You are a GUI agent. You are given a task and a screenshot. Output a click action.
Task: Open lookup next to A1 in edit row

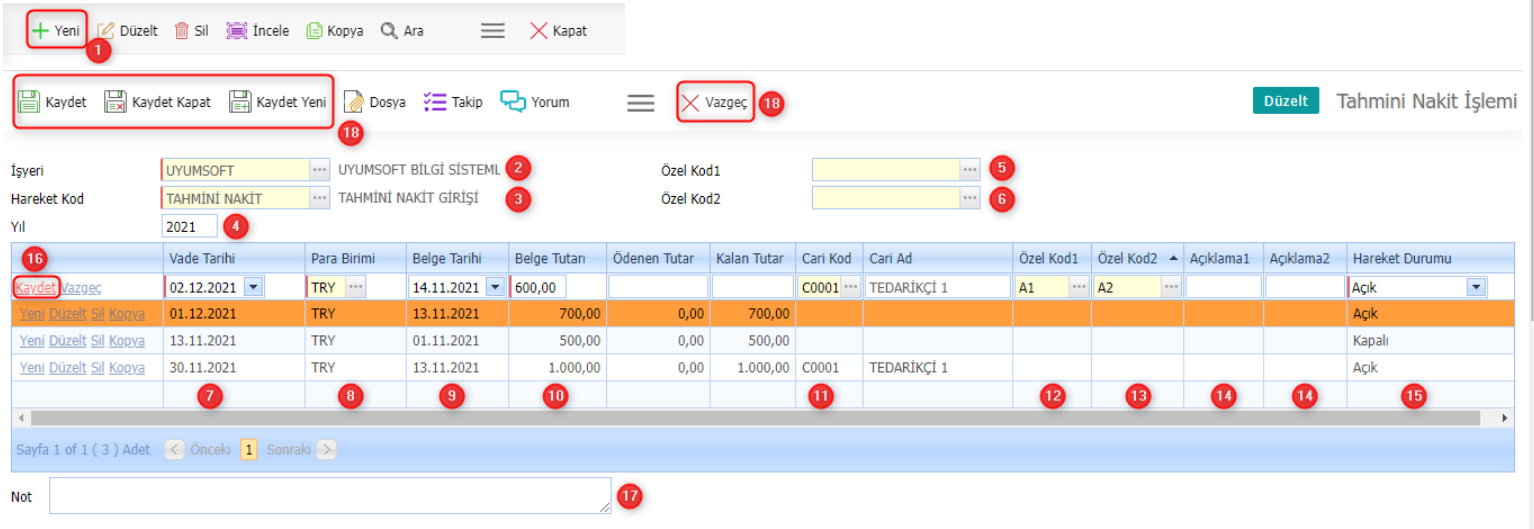click(x=1079, y=287)
